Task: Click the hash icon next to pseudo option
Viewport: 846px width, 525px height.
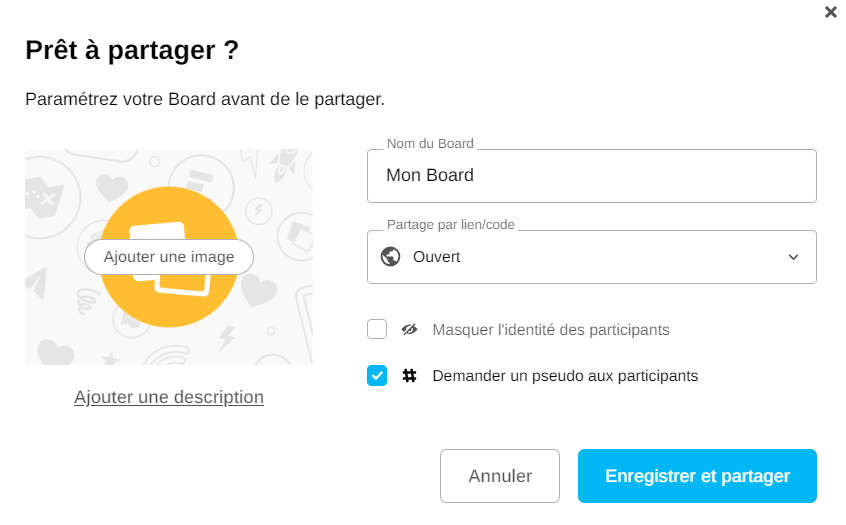Action: click(x=409, y=376)
